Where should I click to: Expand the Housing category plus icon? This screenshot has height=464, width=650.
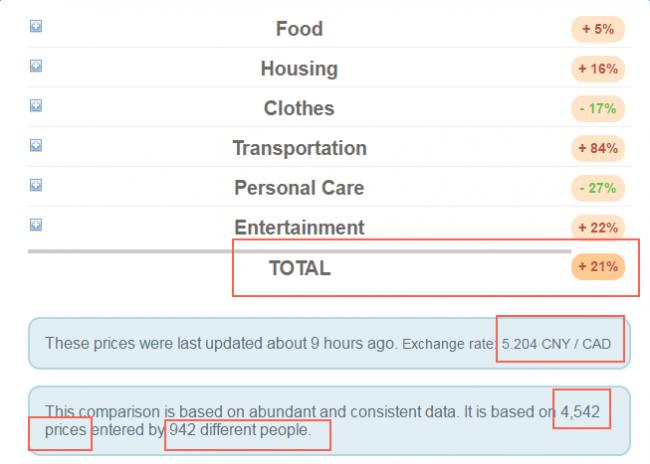pos(36,66)
